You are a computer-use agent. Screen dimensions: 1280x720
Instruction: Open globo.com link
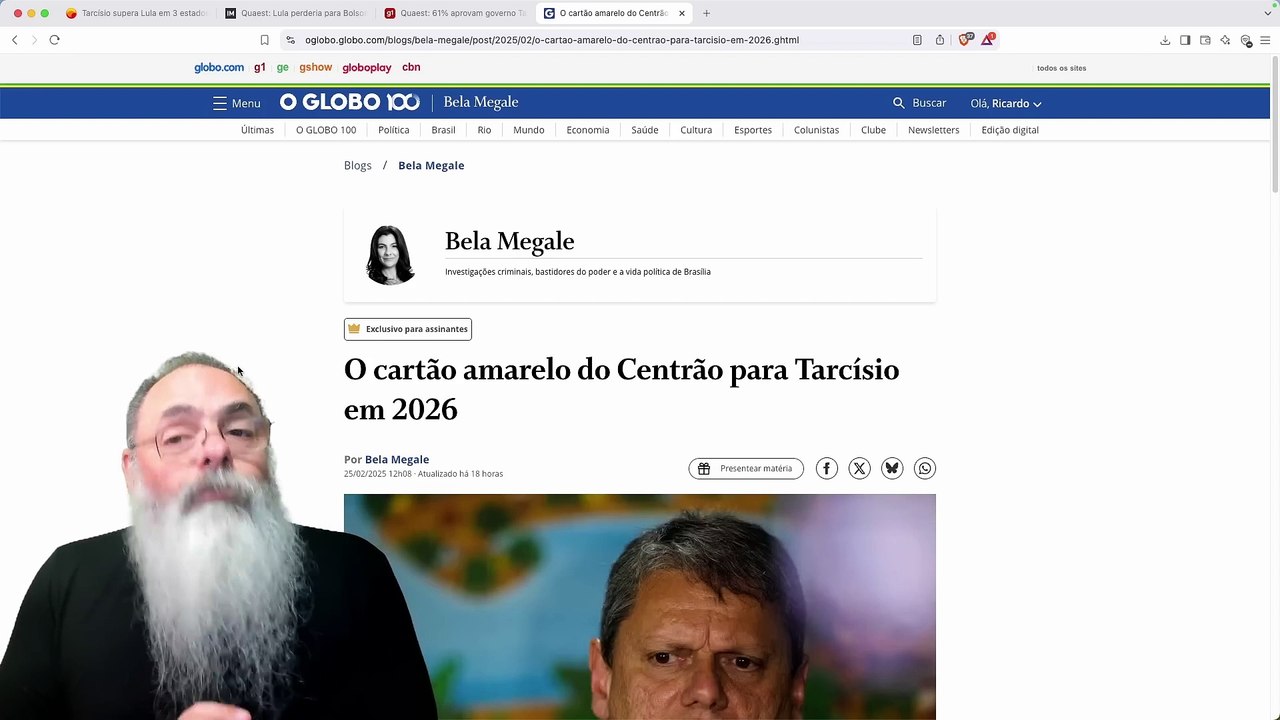(219, 67)
